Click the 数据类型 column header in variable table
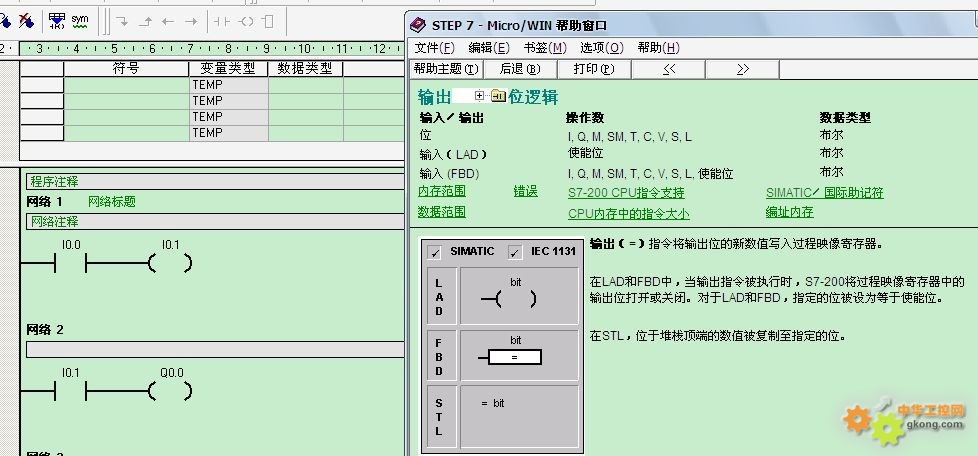The width and height of the screenshot is (978, 456). coord(306,69)
